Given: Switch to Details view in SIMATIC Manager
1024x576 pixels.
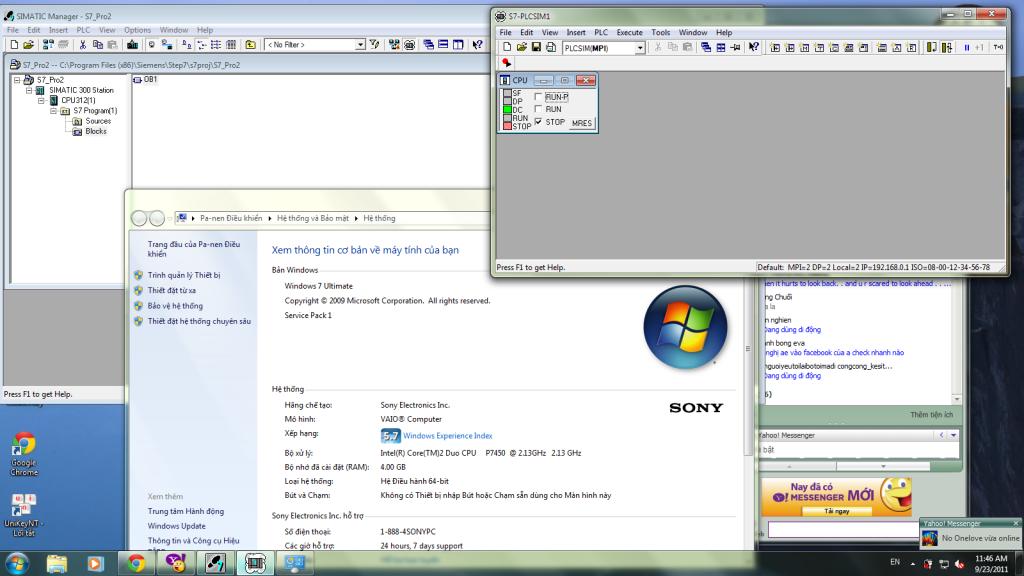Looking at the screenshot, I should tap(231, 44).
